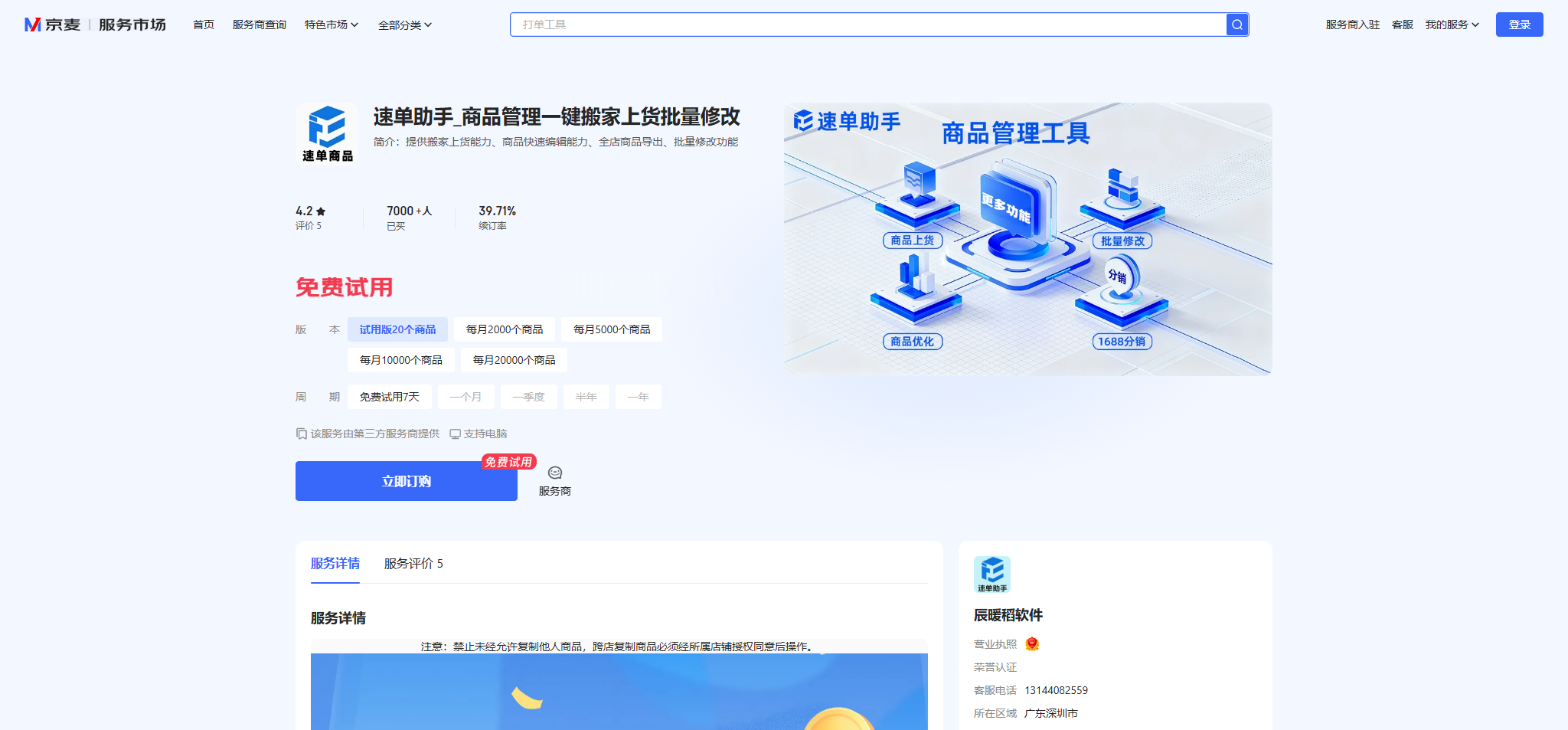
Task: Click the search input field
Action: pyautogui.click(x=868, y=25)
